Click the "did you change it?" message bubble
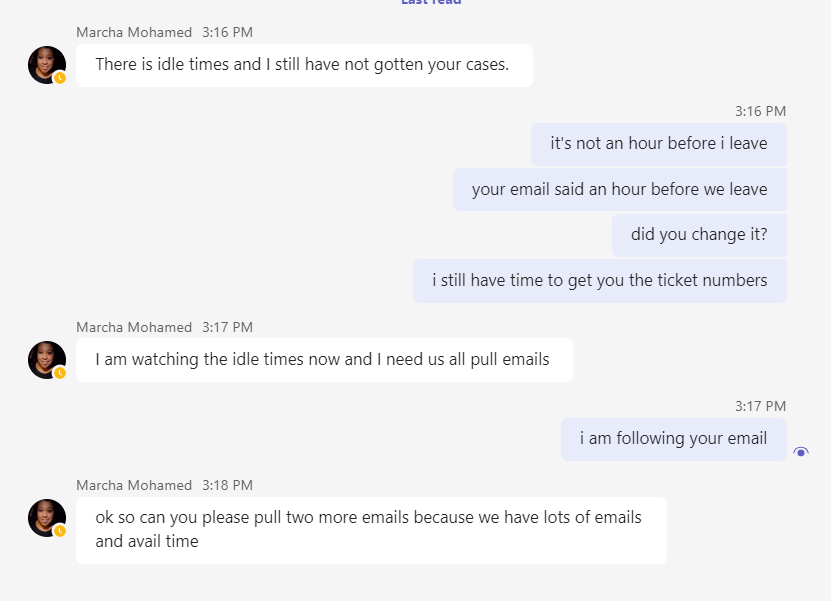 pyautogui.click(x=698, y=235)
